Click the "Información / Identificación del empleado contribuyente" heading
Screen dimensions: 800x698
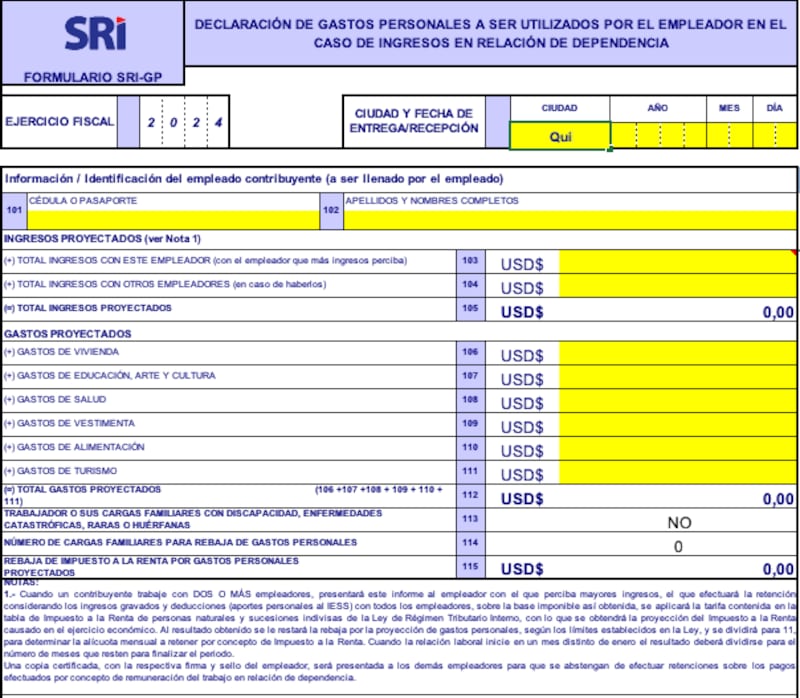pos(254,179)
